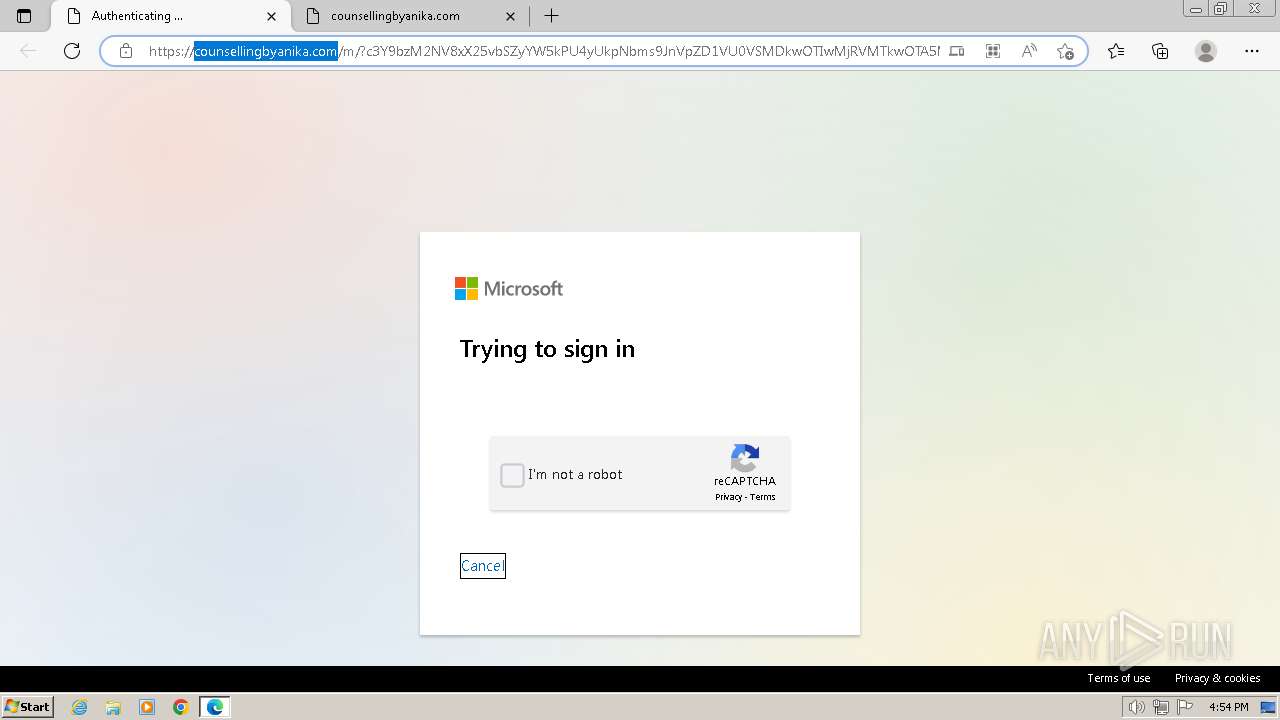
Task: Open the Action Center flag icon
Action: [1185, 707]
